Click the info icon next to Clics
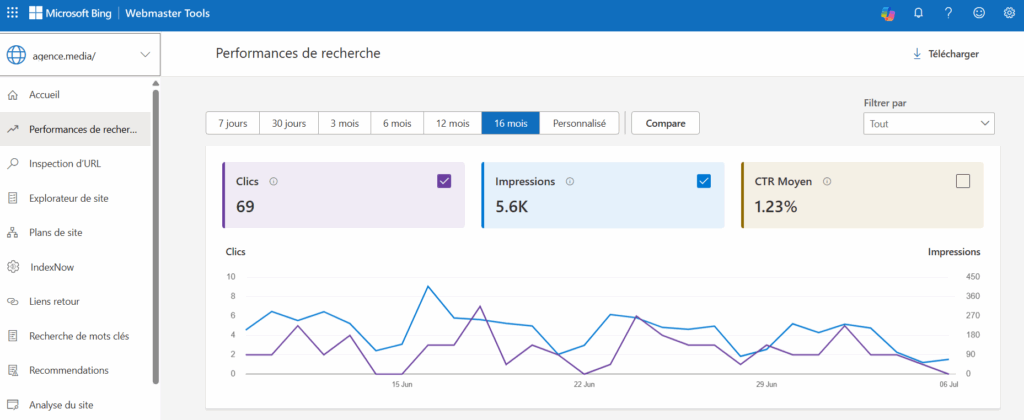1024x420 pixels. 273,182
